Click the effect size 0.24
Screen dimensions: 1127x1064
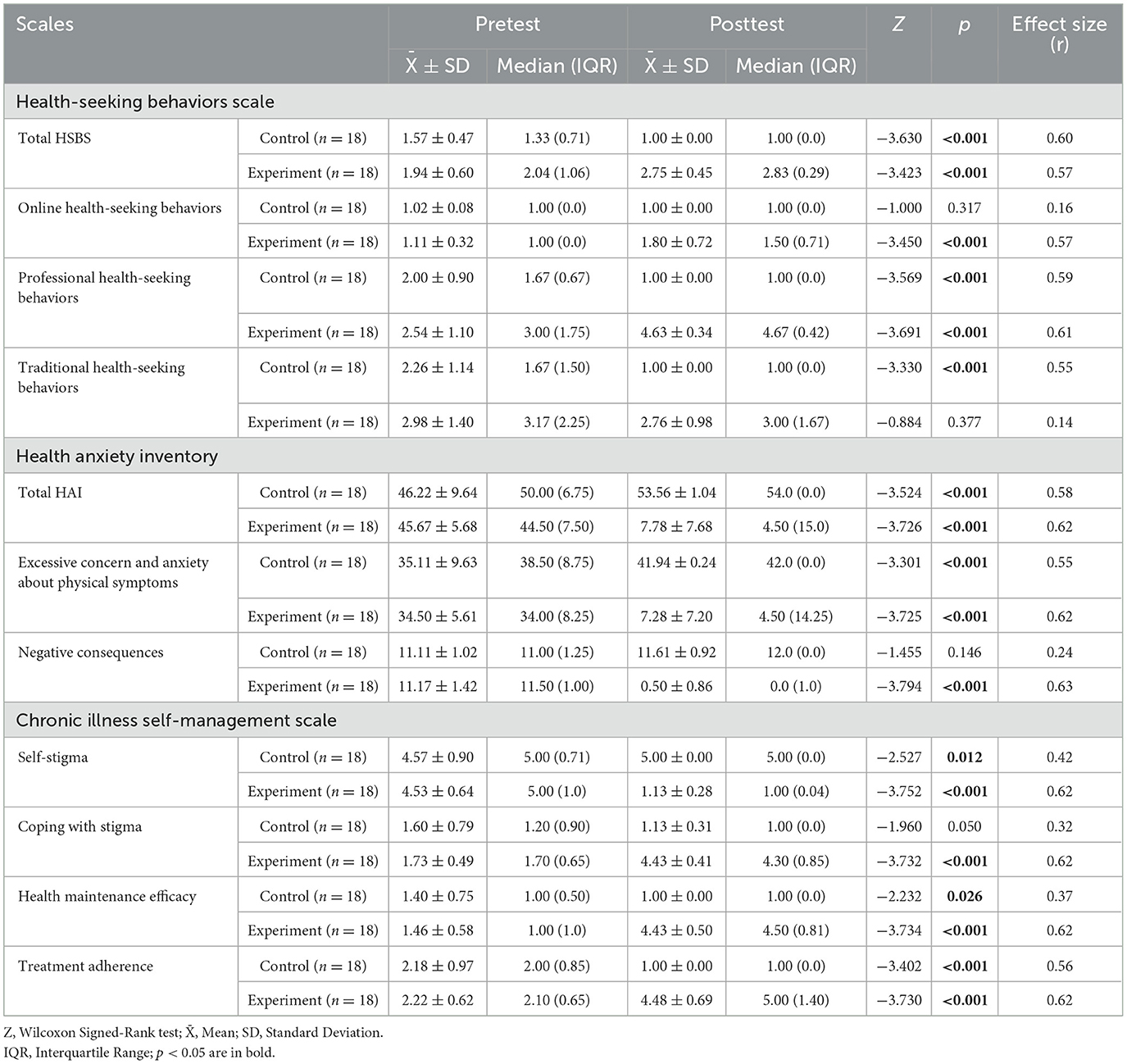pyautogui.click(x=1060, y=652)
